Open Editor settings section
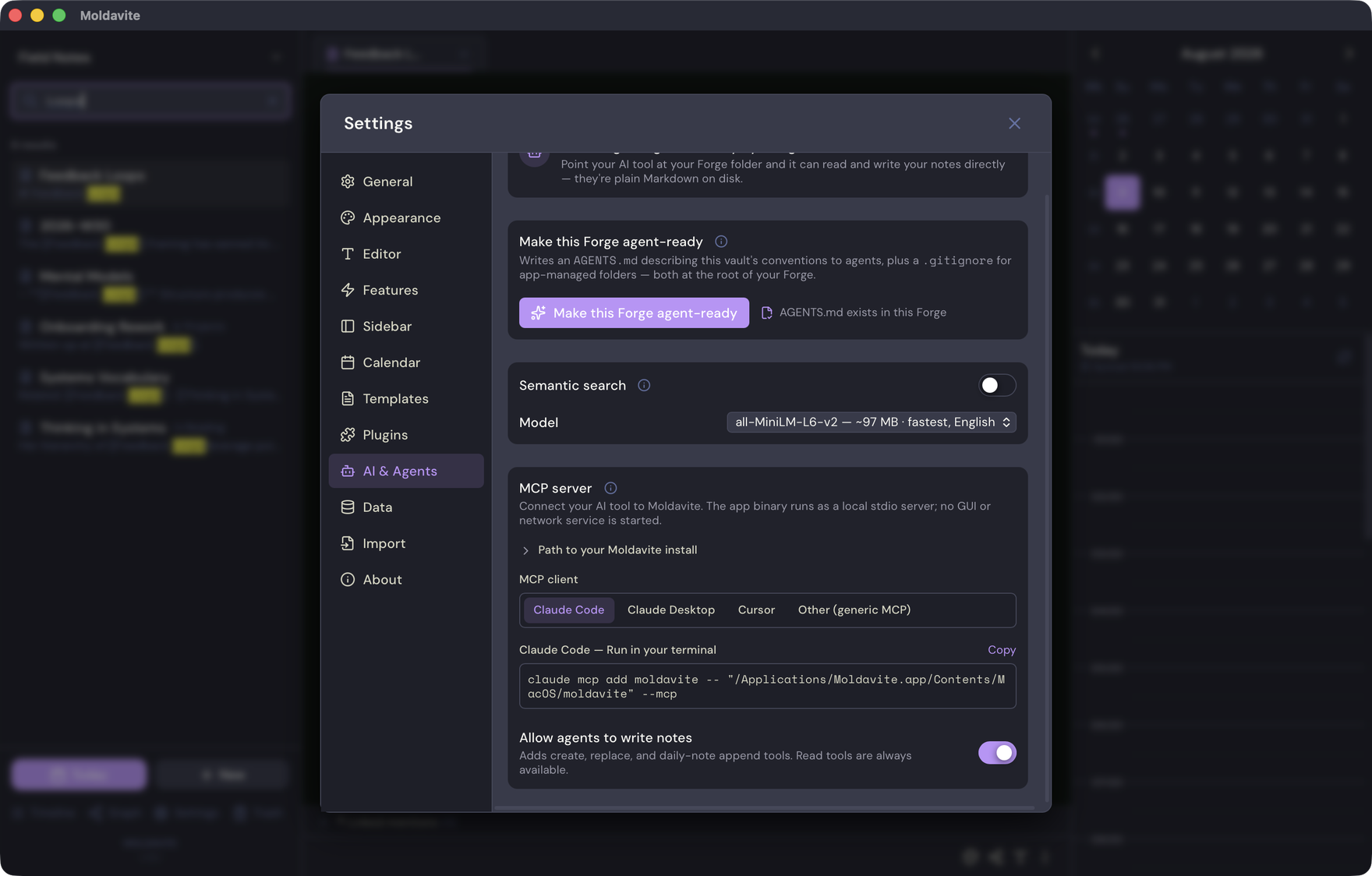Viewport: 1372px width, 876px height. (406, 254)
